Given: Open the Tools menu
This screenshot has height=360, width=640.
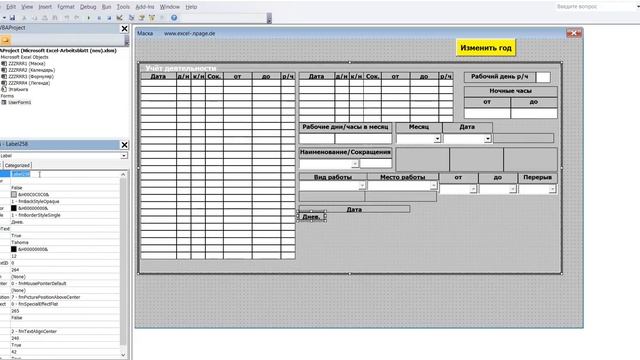Looking at the screenshot, I should click(123, 7).
